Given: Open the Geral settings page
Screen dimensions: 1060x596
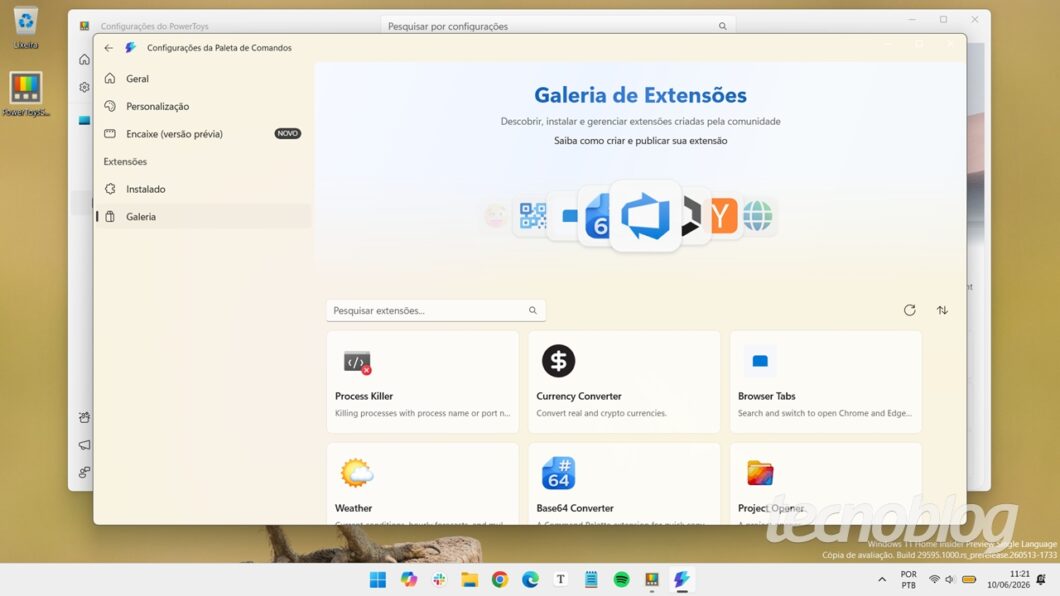Looking at the screenshot, I should click(x=203, y=78).
